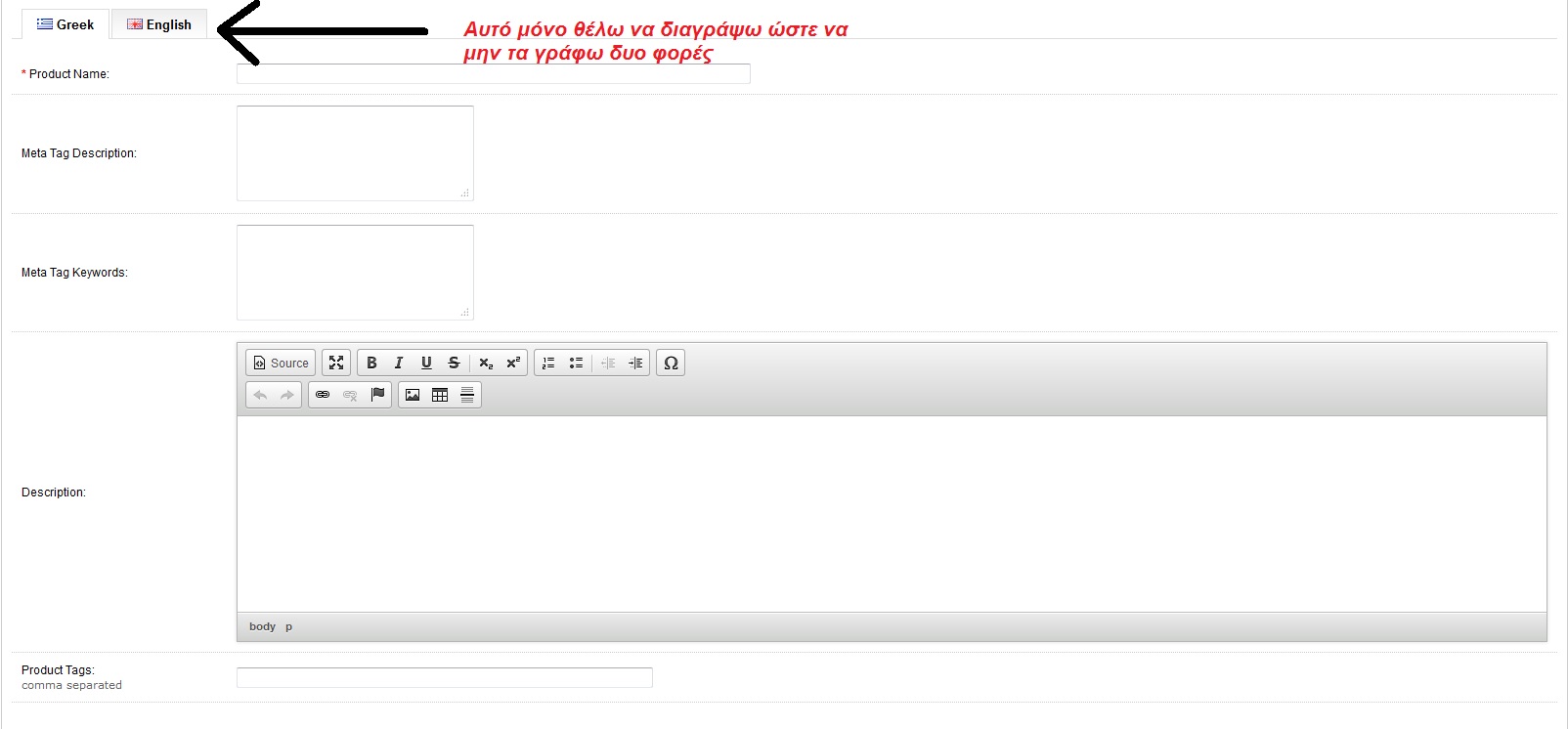Apply Italic formatting
The image size is (1568, 729).
(399, 363)
